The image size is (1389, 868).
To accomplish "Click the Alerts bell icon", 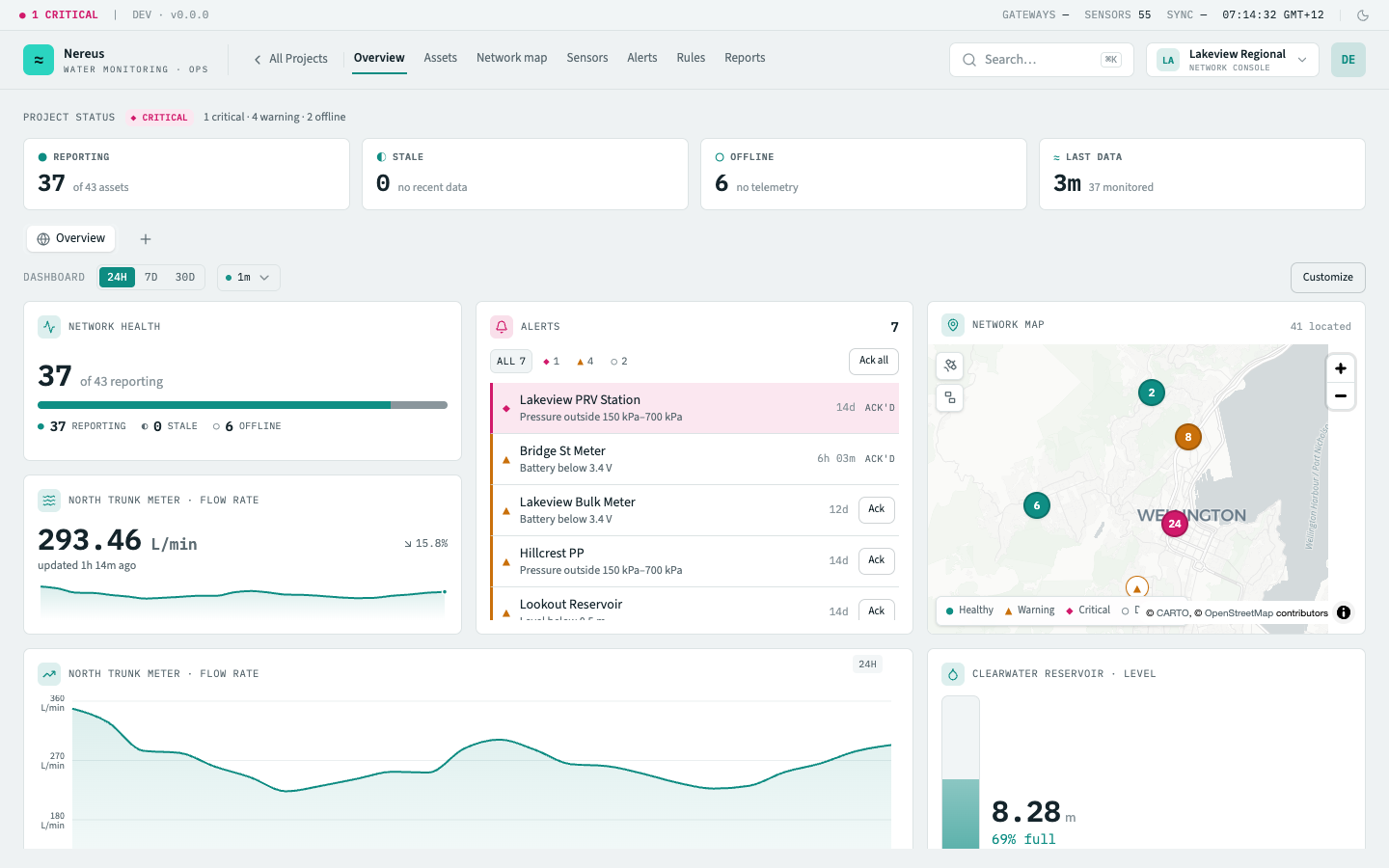I will [502, 327].
